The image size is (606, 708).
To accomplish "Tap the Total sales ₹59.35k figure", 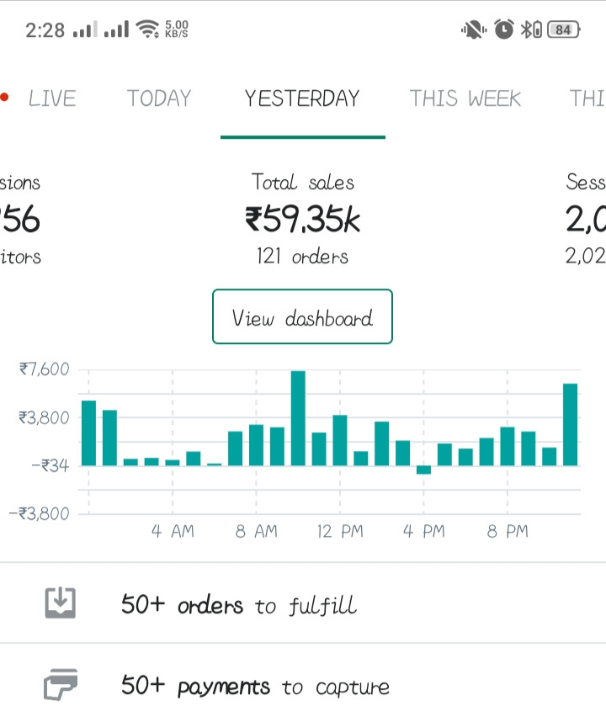I will tap(302, 218).
